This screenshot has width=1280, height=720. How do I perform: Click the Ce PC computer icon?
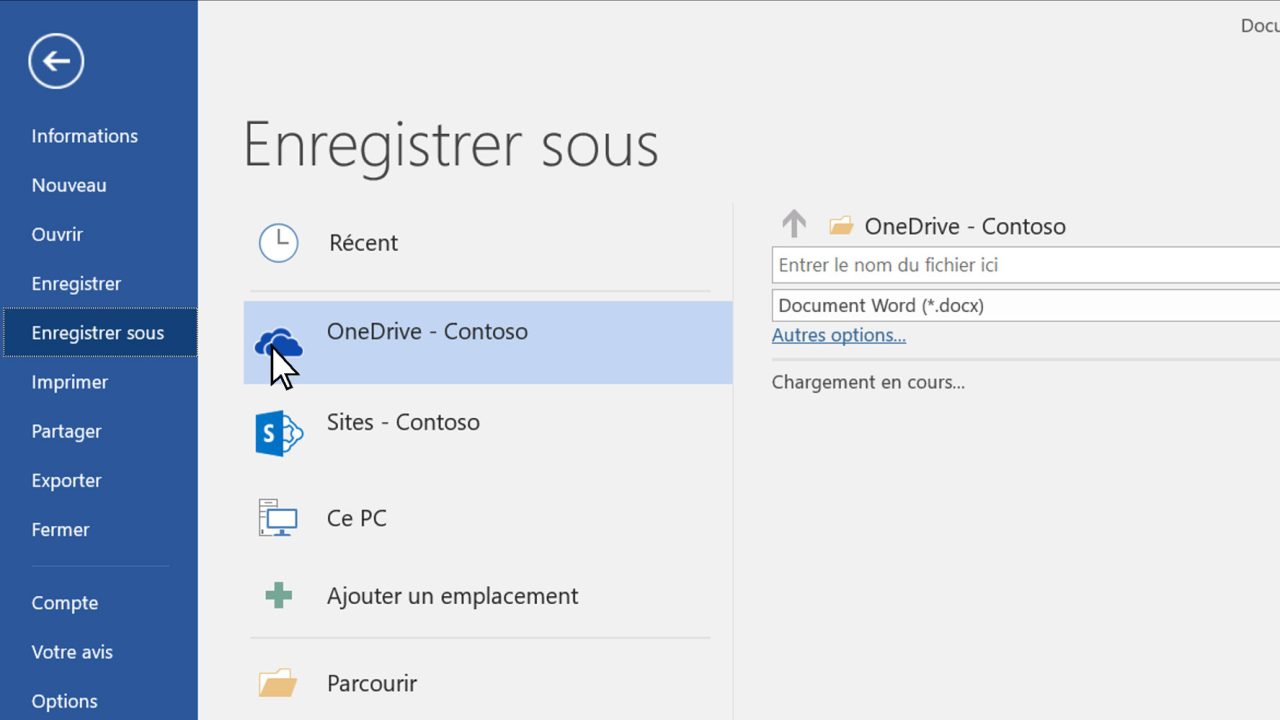pyautogui.click(x=278, y=518)
